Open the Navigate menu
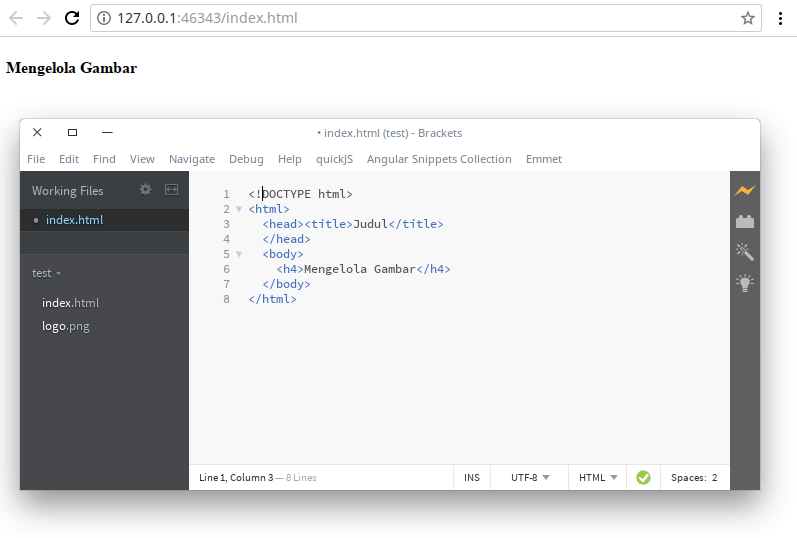 [x=192, y=159]
